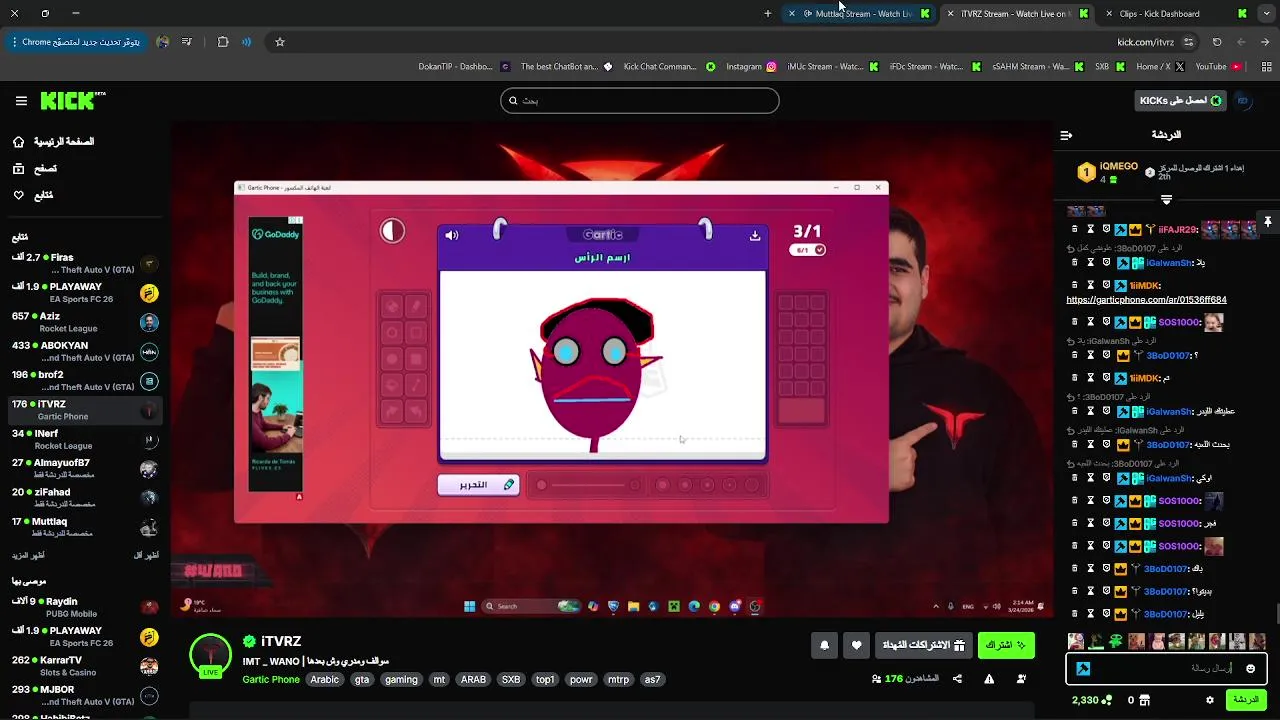This screenshot has height=720, width=1280.
Task: Click the search field in Kick header
Action: [x=640, y=100]
